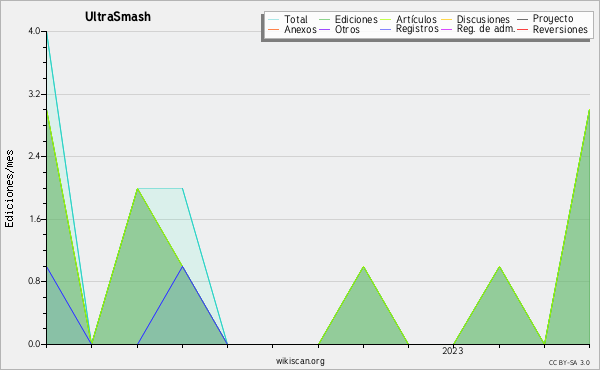Click the 0.0 y-axis value

(x=34, y=344)
